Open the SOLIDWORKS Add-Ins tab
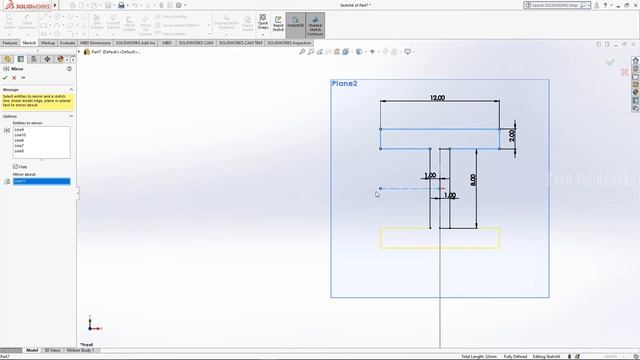Image resolution: width=640 pixels, height=360 pixels. coord(136,43)
